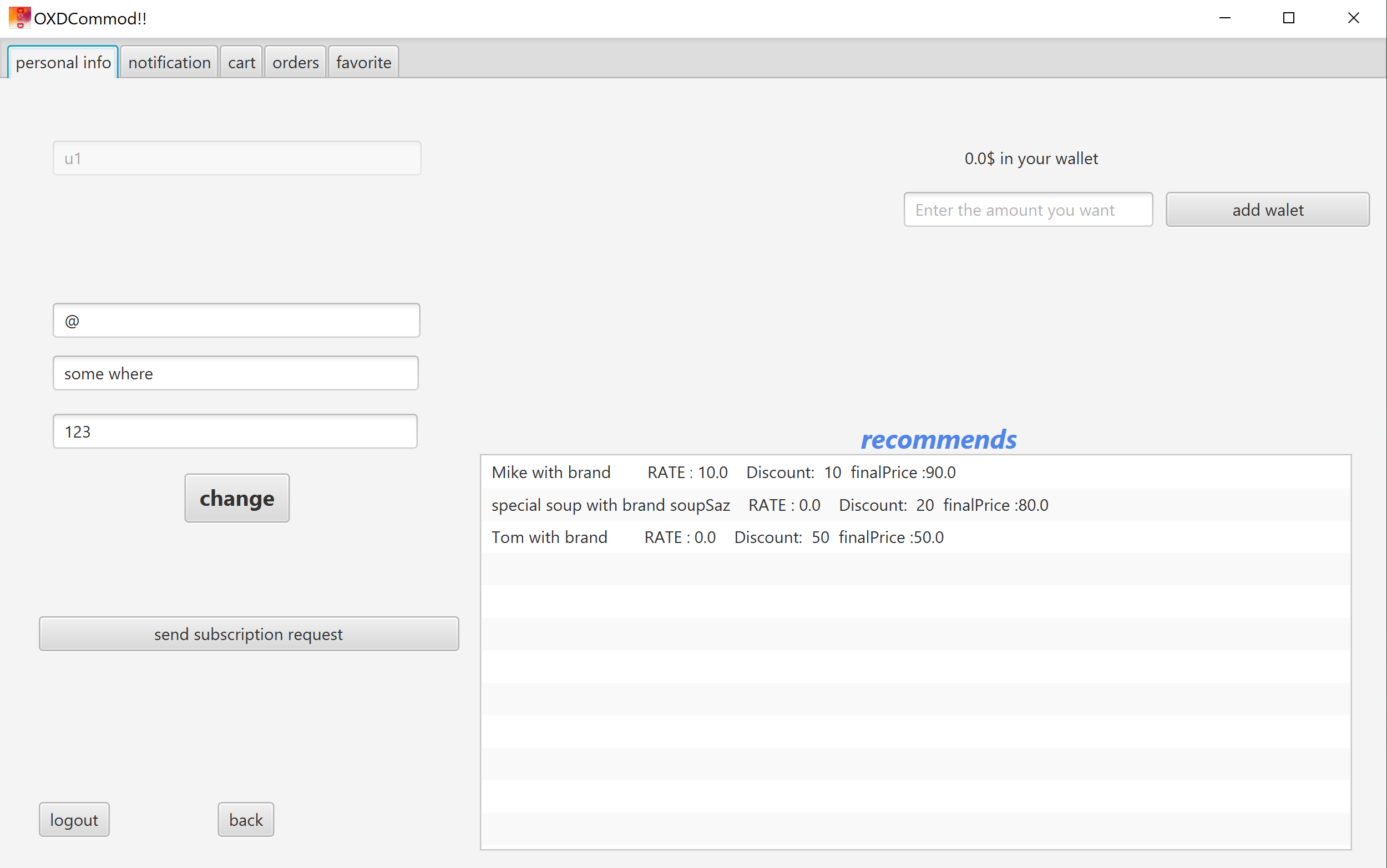Click send subscription request button

tap(249, 634)
